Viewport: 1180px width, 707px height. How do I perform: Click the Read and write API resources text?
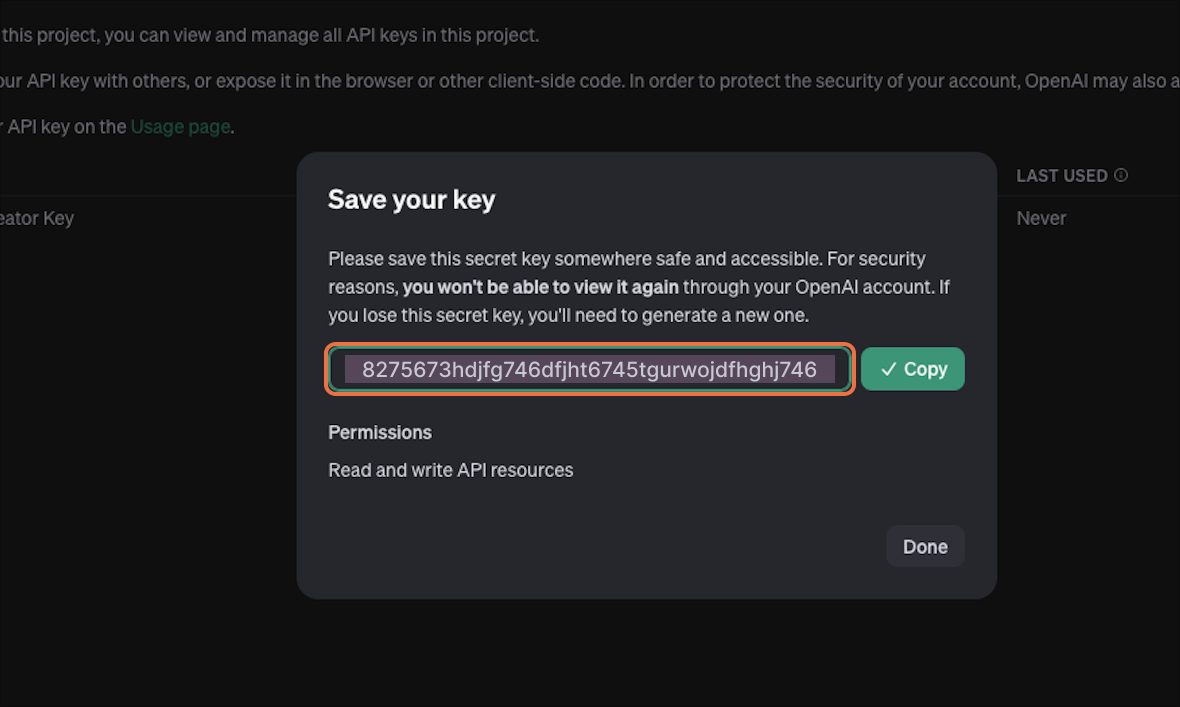450,470
